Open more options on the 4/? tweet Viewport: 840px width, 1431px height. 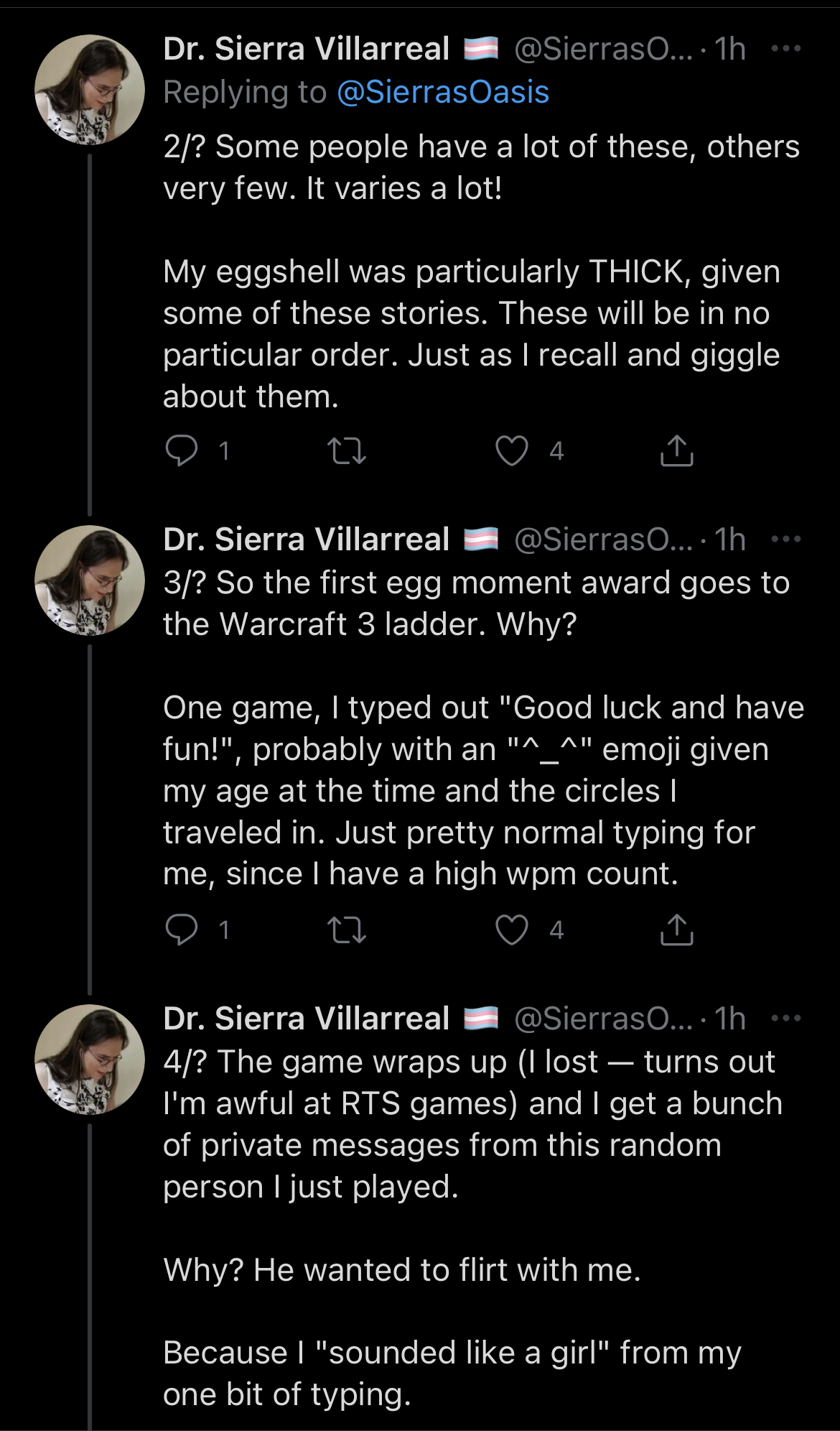coord(785,1019)
